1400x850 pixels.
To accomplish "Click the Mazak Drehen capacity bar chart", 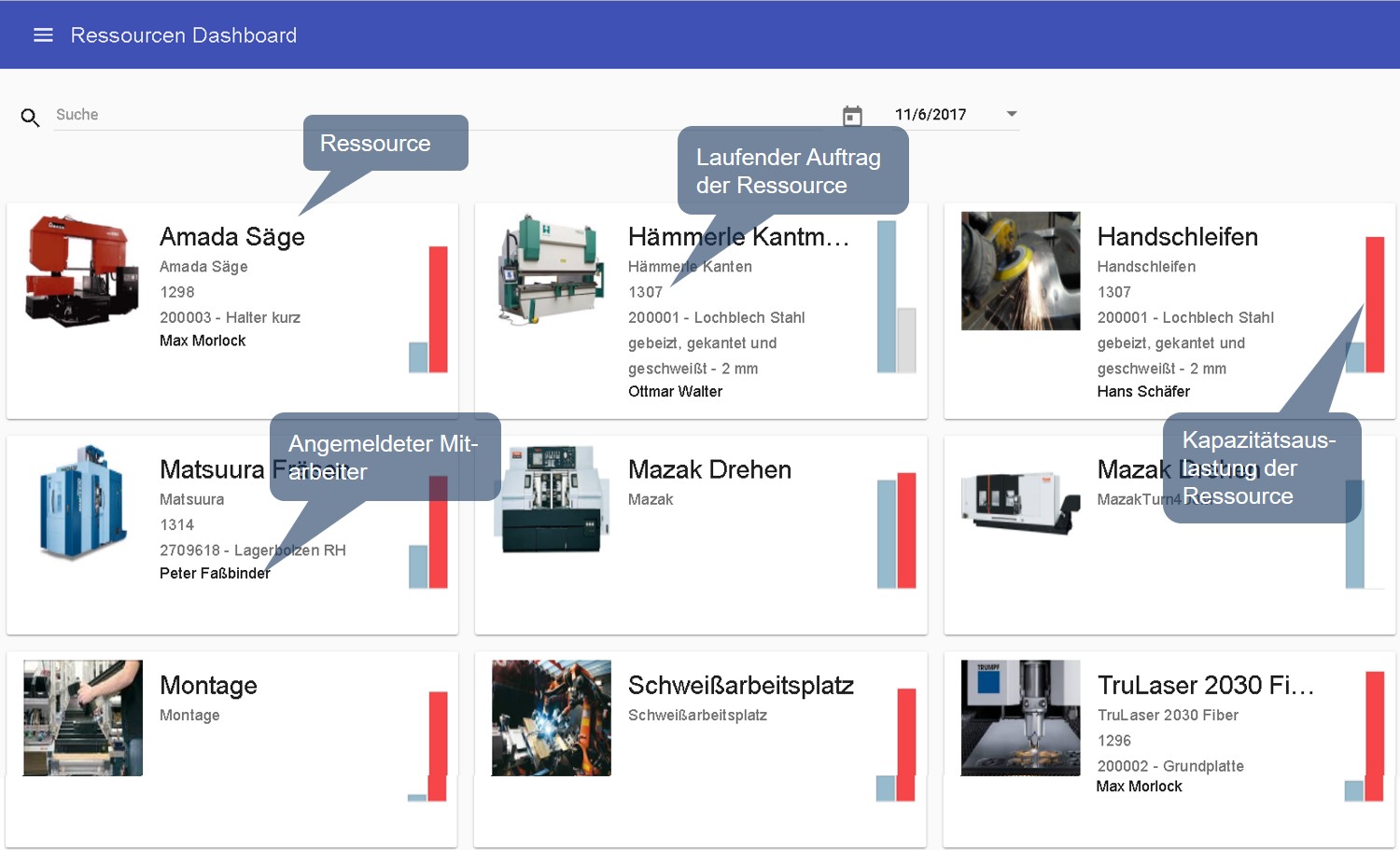I will [897, 531].
